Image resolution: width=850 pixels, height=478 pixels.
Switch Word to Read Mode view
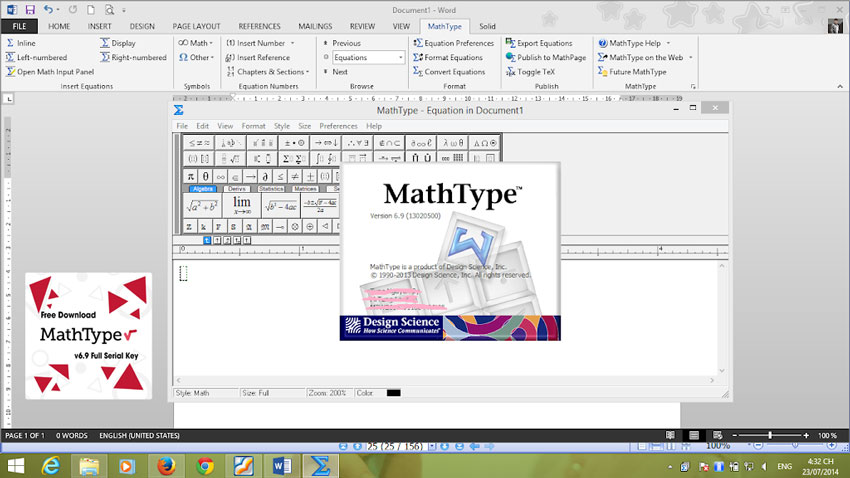671,435
